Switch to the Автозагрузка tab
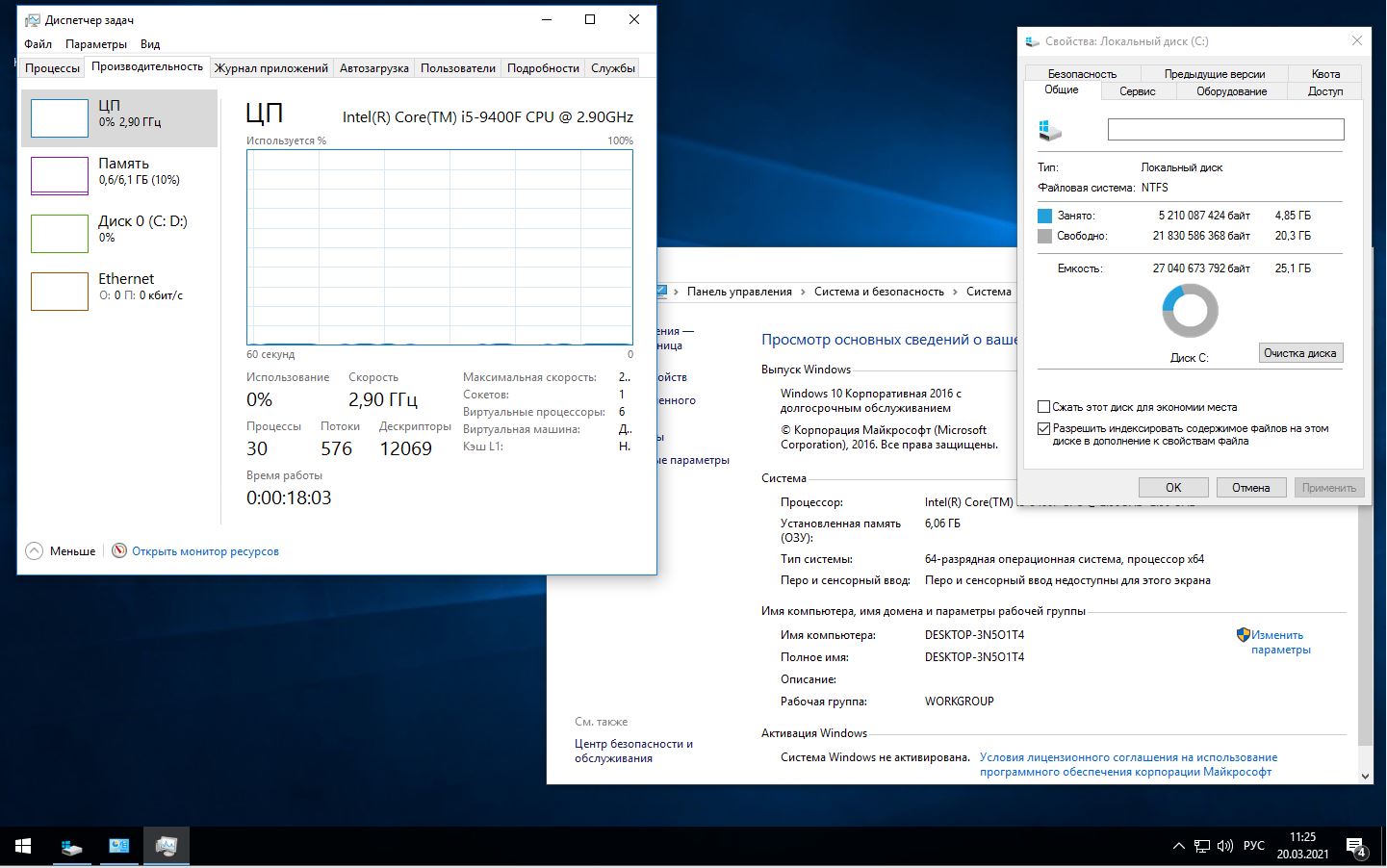 click(x=374, y=68)
